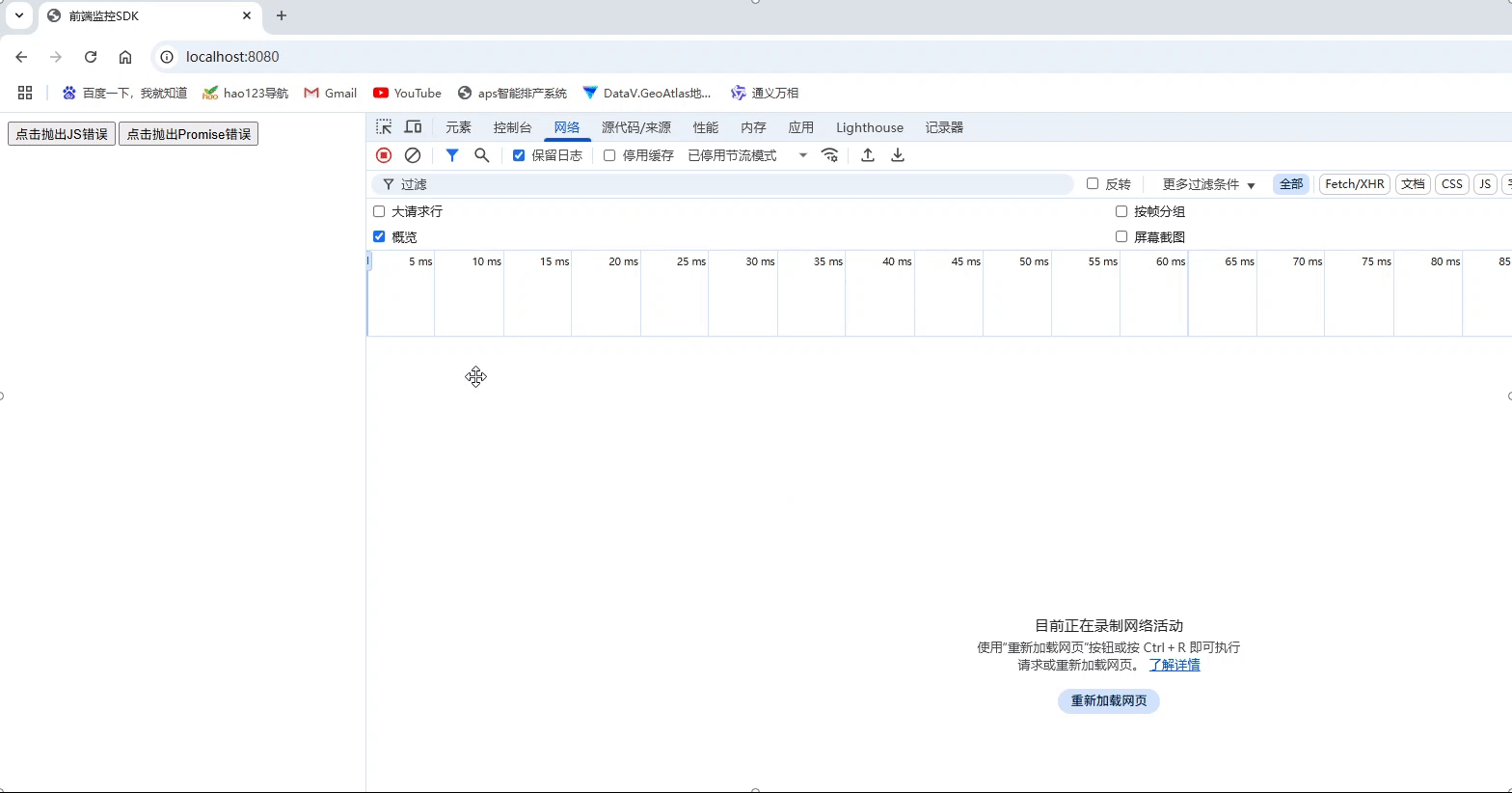This screenshot has width=1512, height=793.
Task: Enable 按帧分组 checkbox
Action: point(1121,211)
